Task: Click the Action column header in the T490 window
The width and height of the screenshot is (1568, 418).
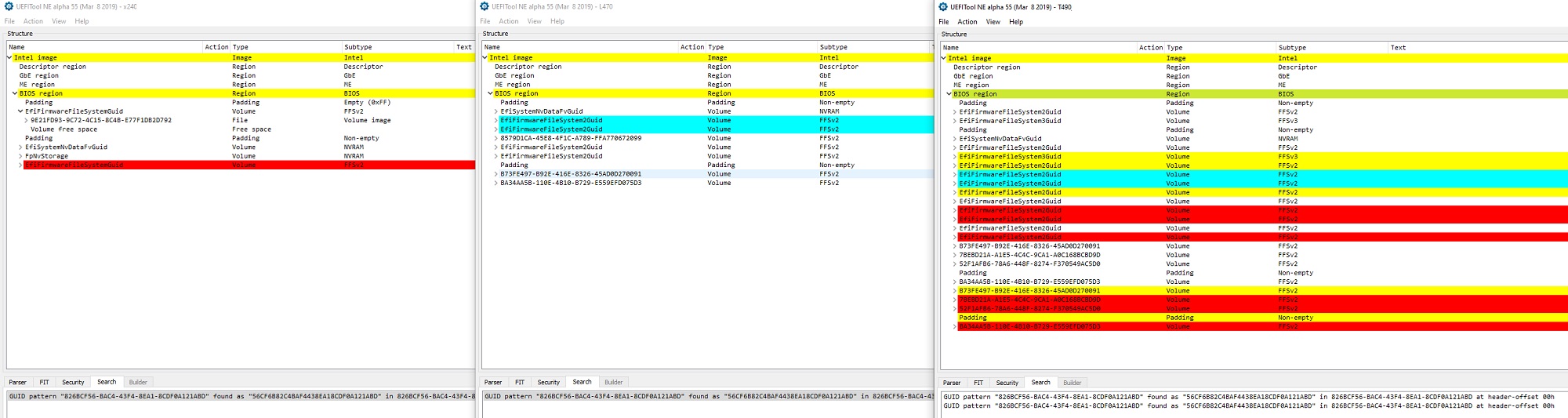Action: 1150,48
